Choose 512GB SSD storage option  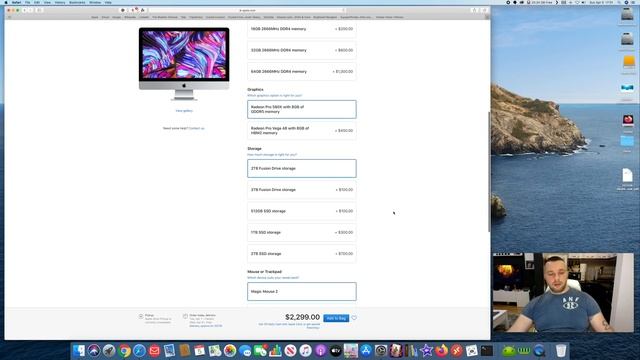pos(302,211)
